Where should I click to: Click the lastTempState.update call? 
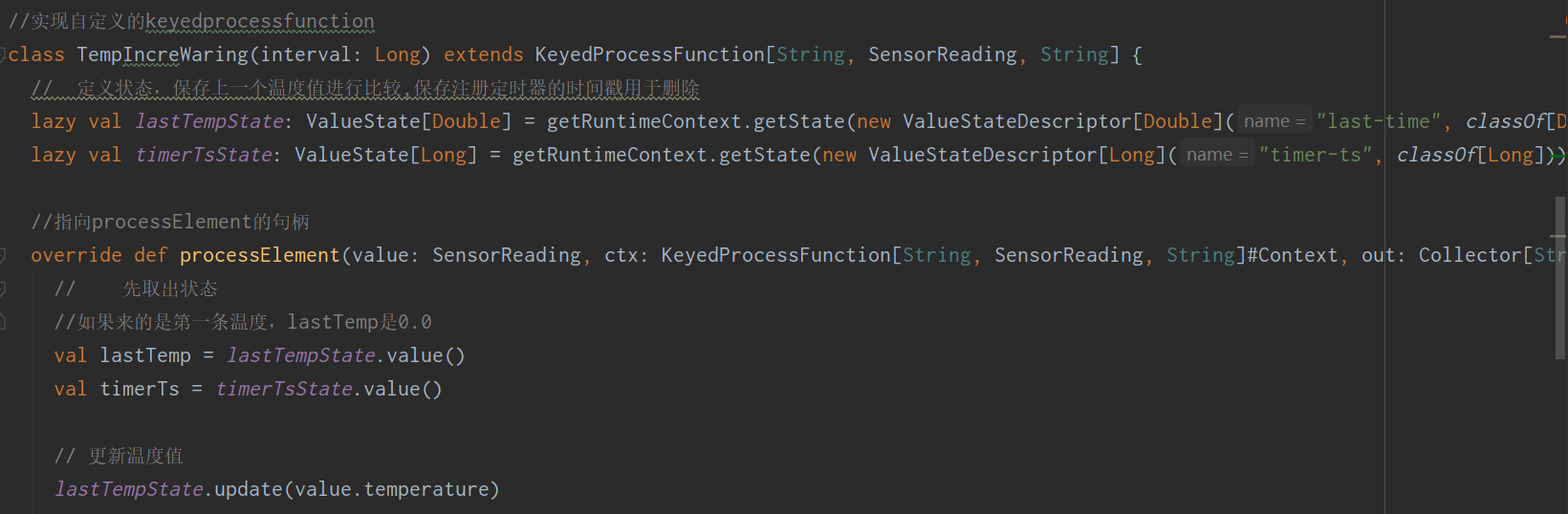(x=277, y=489)
